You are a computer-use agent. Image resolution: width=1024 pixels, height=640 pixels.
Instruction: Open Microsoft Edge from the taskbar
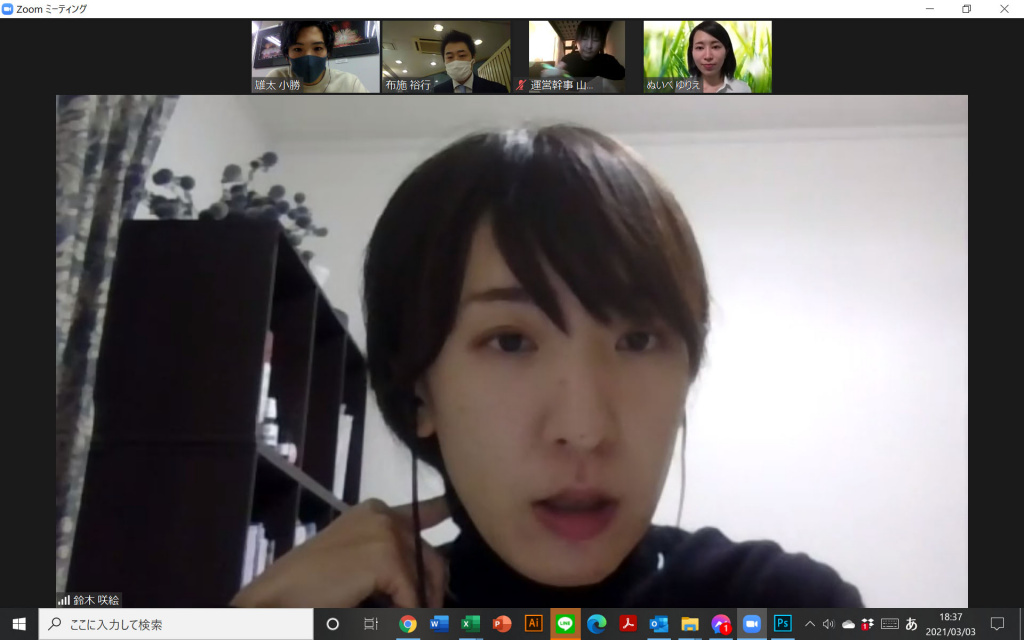[597, 624]
